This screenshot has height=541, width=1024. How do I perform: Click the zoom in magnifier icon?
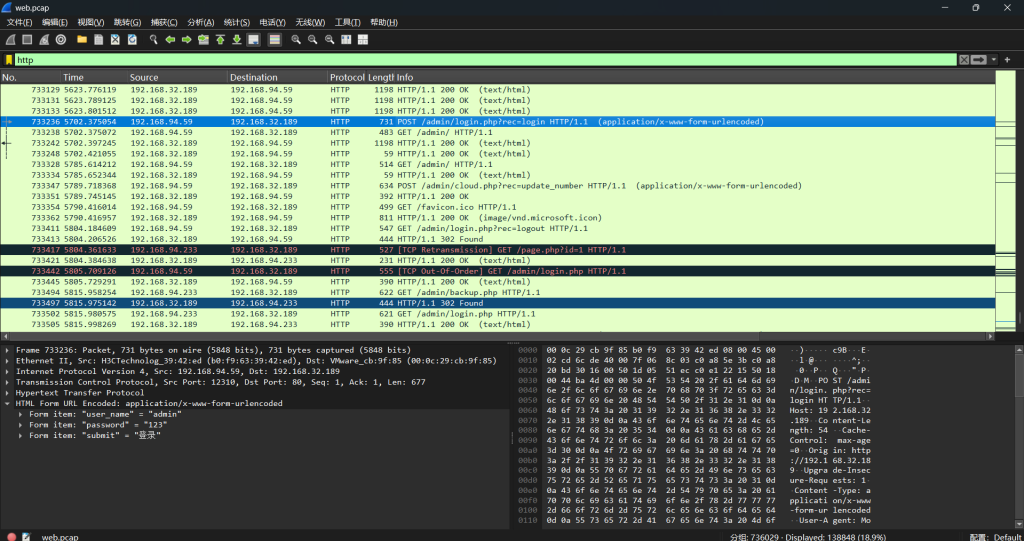(x=296, y=40)
